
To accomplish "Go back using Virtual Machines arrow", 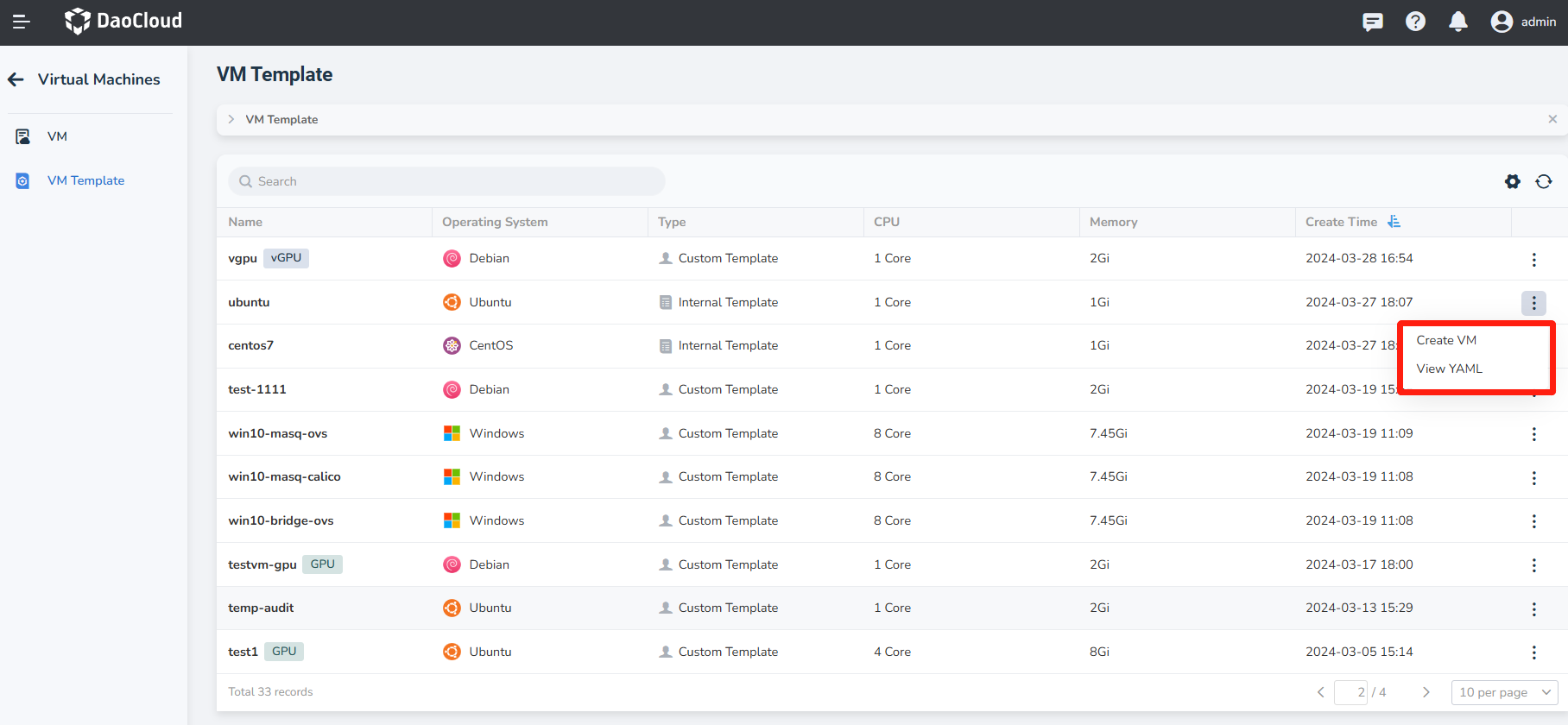I will 16,79.
